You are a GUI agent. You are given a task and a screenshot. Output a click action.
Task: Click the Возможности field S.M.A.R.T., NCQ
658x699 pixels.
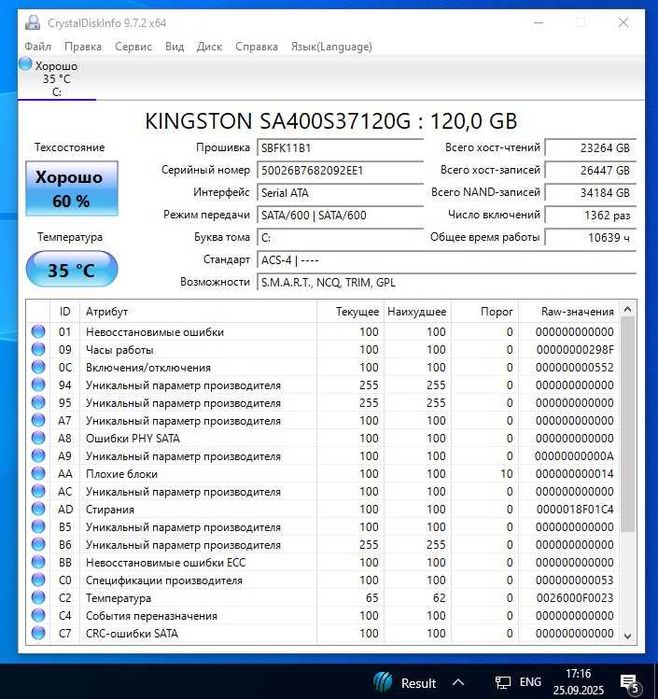click(447, 283)
